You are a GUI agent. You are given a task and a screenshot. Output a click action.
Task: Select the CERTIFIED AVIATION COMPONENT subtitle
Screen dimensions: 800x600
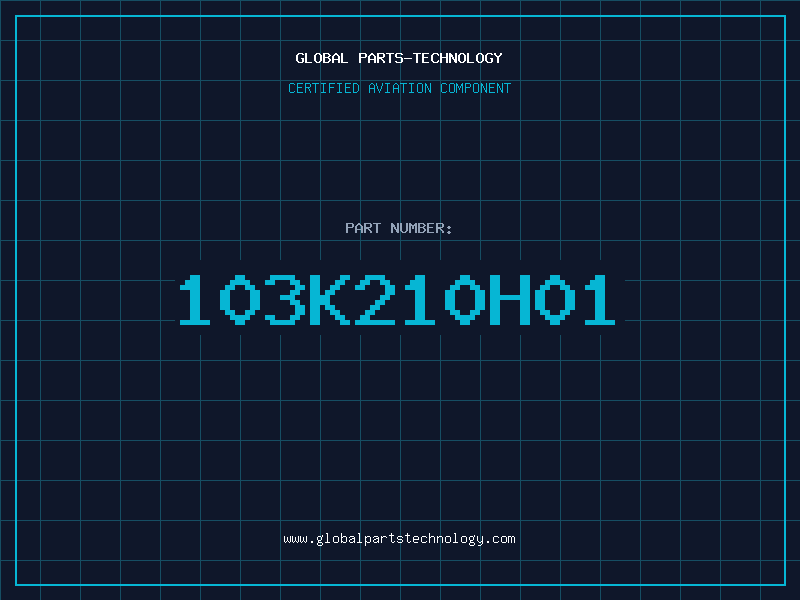[x=399, y=88]
